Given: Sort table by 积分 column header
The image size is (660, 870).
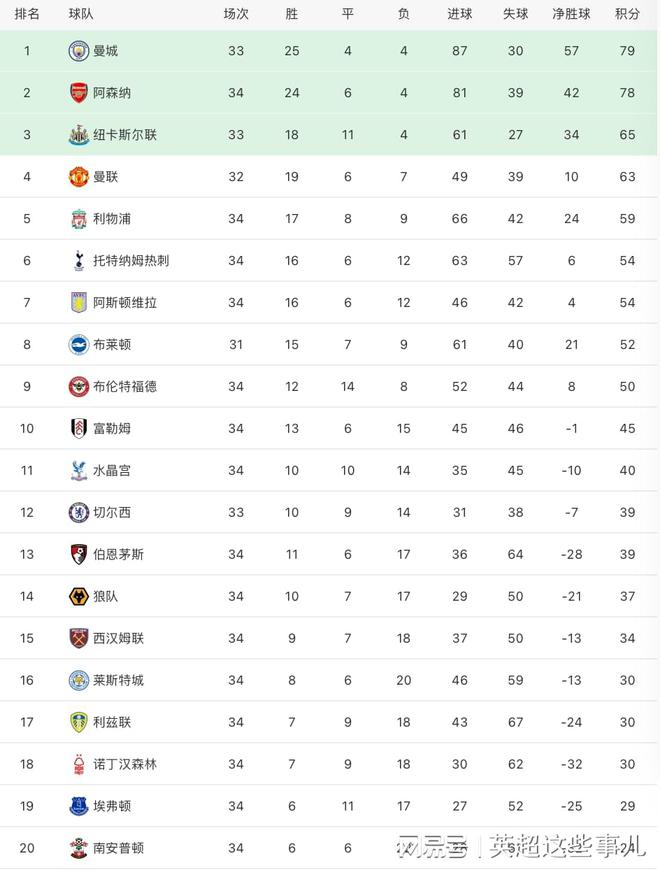Looking at the screenshot, I should [x=627, y=14].
